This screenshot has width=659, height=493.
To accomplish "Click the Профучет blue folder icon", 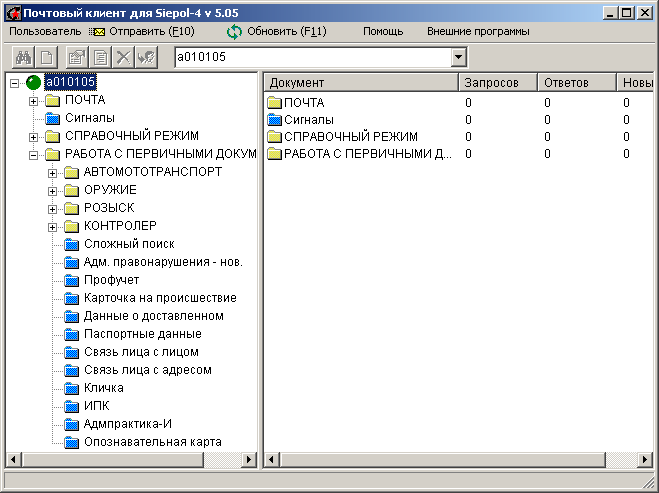I will [x=71, y=280].
